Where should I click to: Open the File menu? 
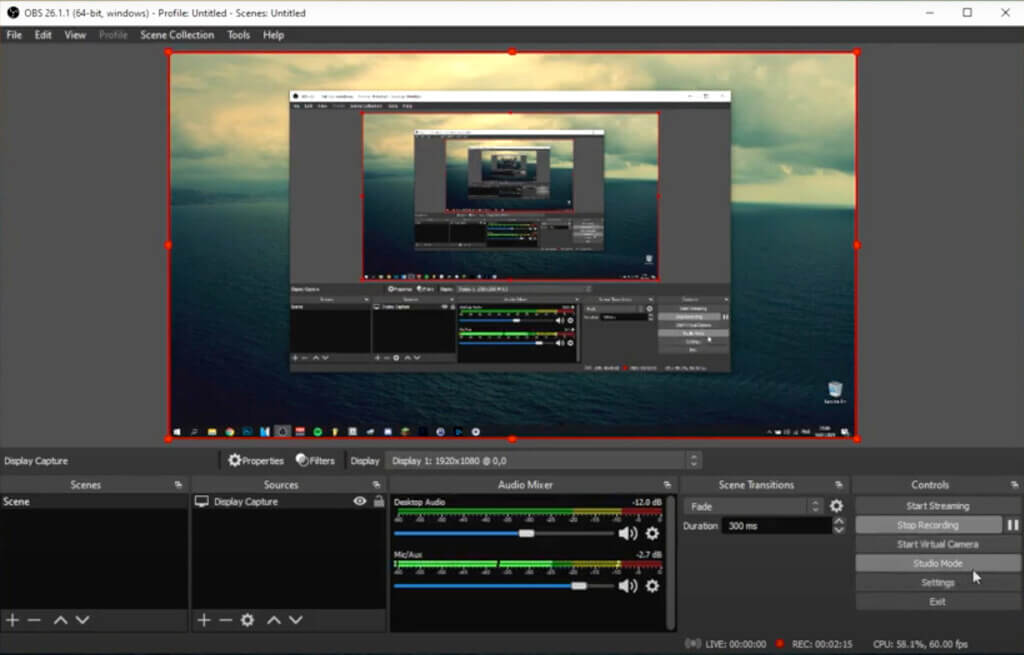14,35
